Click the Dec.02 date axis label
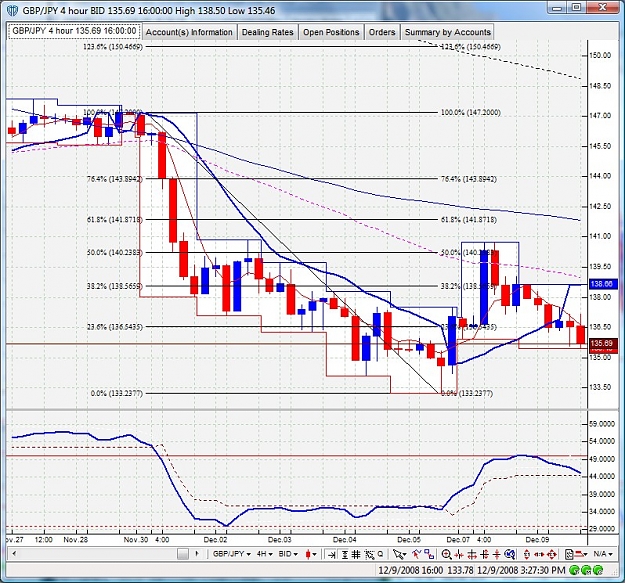The height and width of the screenshot is (583, 625). tap(215, 540)
